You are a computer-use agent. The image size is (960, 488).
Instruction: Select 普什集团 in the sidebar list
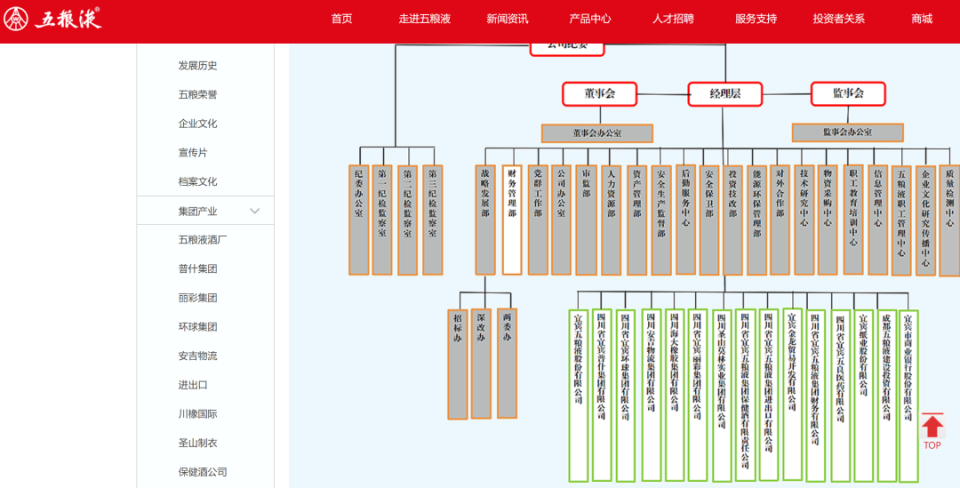tap(198, 269)
